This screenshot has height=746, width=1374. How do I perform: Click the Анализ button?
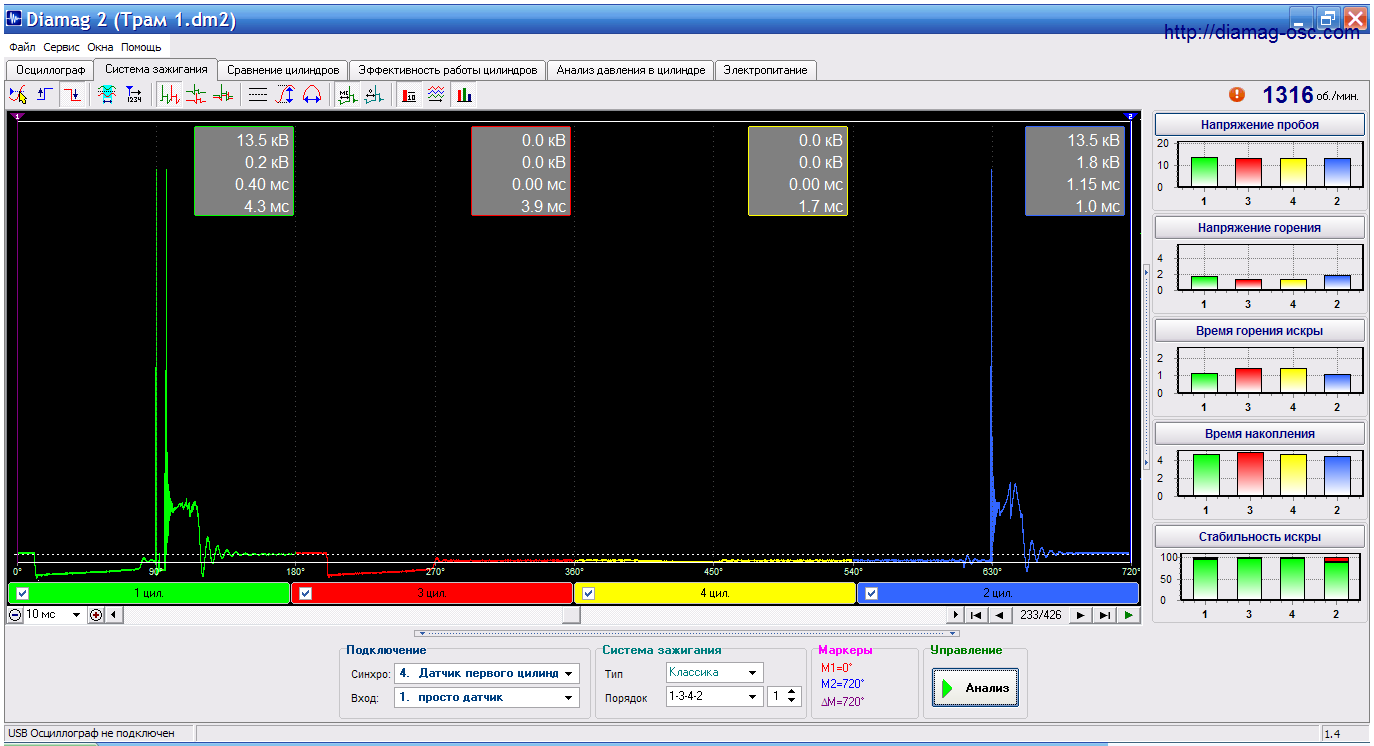[976, 688]
